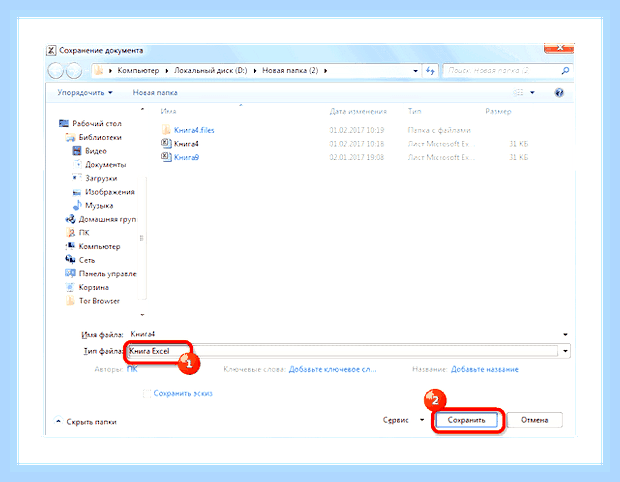Click the Панель управления icon
Image resolution: width=620 pixels, height=482 pixels.
[70, 273]
